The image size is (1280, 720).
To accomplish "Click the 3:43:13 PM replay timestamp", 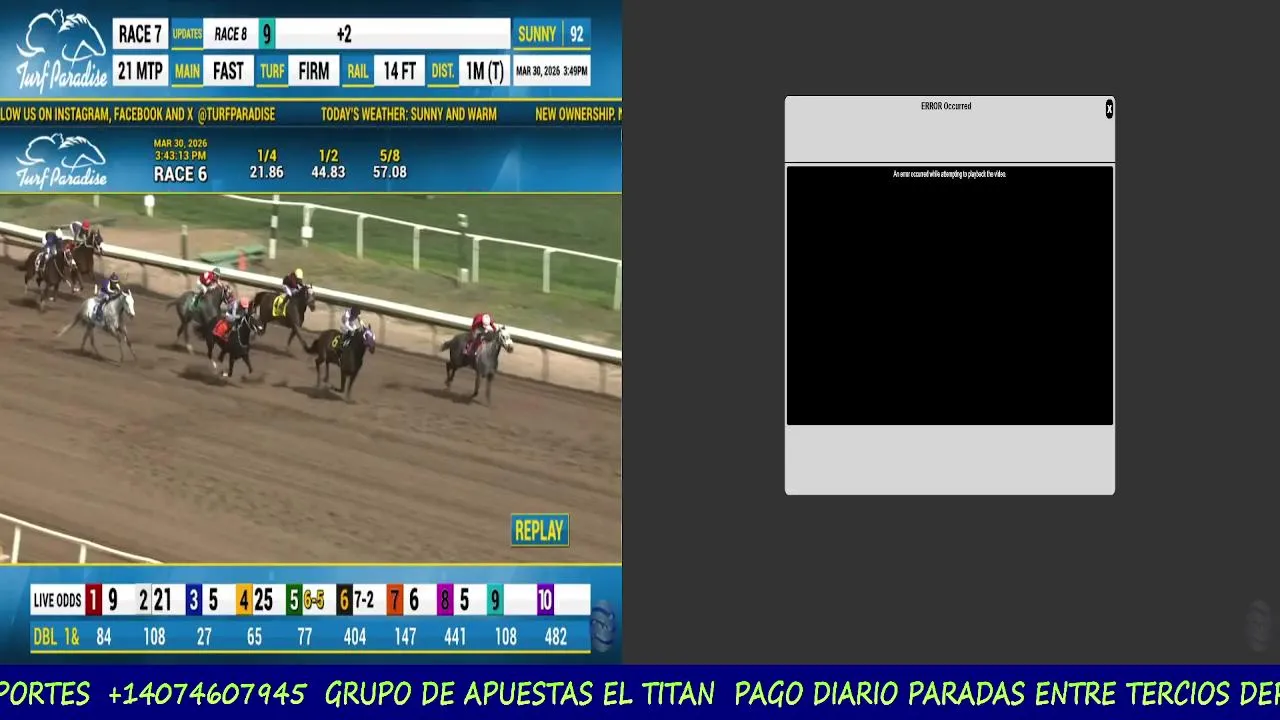I will pyautogui.click(x=180, y=155).
